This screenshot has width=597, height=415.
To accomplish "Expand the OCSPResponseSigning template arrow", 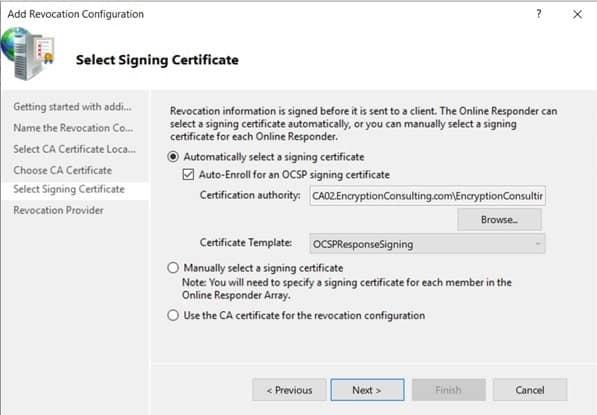I will pos(538,244).
